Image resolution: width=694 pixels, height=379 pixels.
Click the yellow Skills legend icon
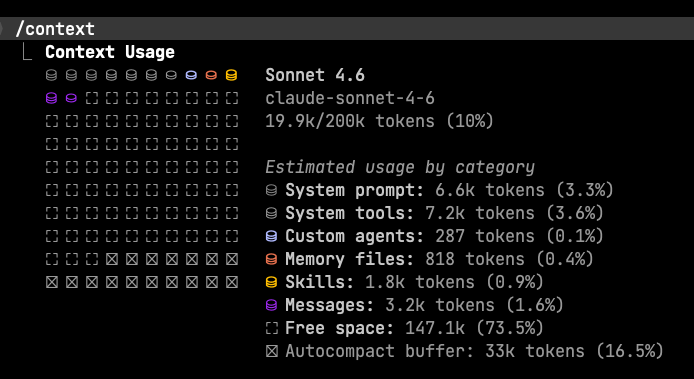click(271, 282)
